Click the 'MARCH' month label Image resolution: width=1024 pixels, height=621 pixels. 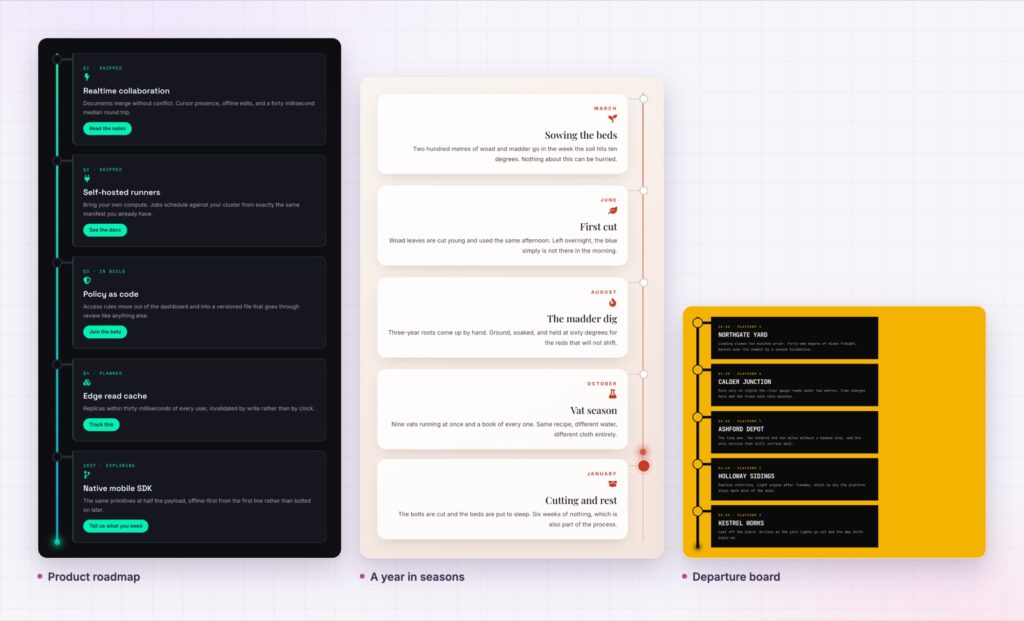605,108
